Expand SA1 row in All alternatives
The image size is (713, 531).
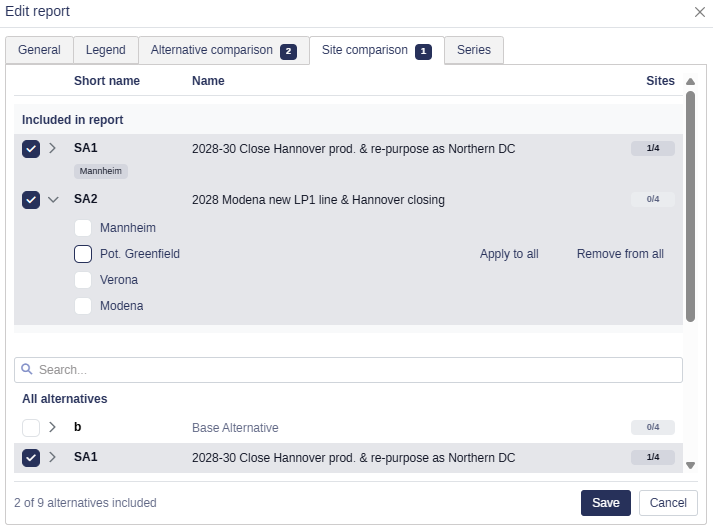(x=53, y=457)
